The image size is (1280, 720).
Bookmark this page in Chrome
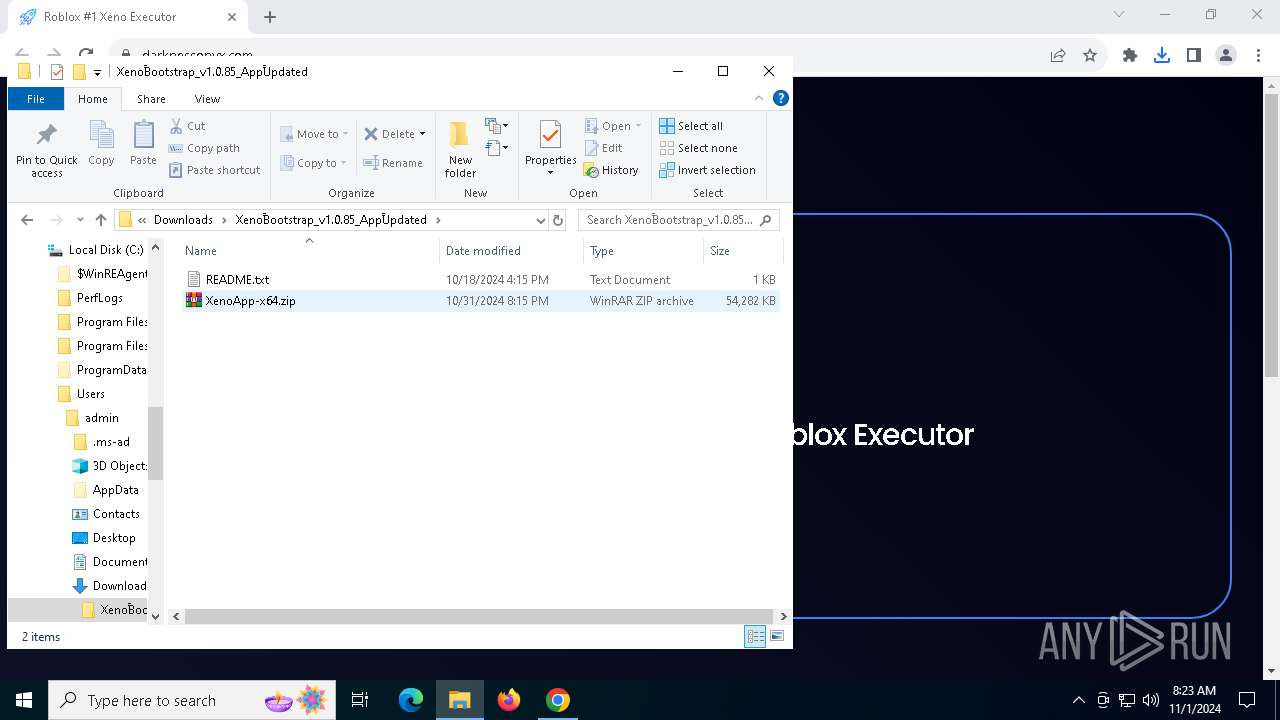pos(1090,56)
